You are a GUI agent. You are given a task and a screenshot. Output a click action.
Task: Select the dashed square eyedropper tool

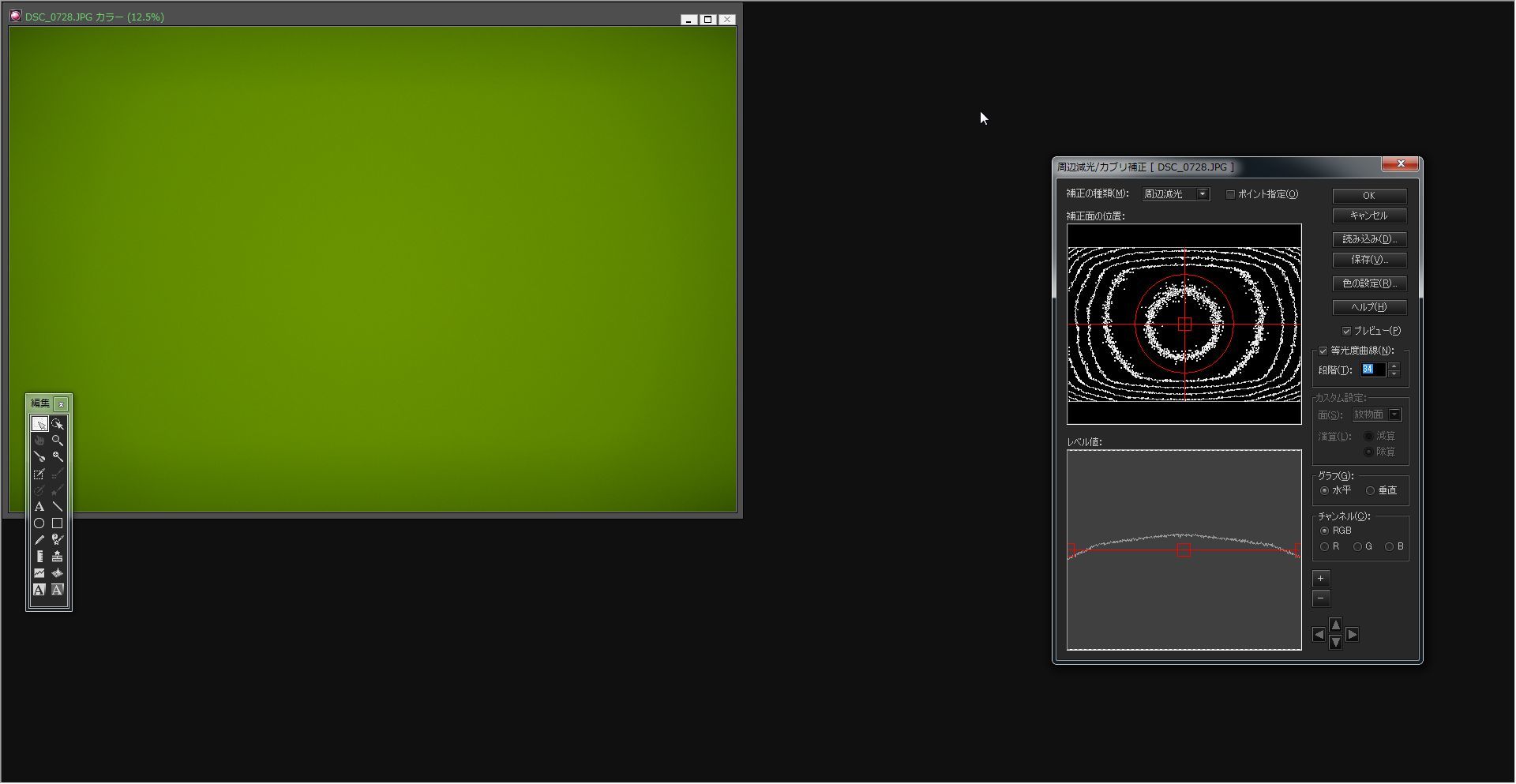[39, 474]
